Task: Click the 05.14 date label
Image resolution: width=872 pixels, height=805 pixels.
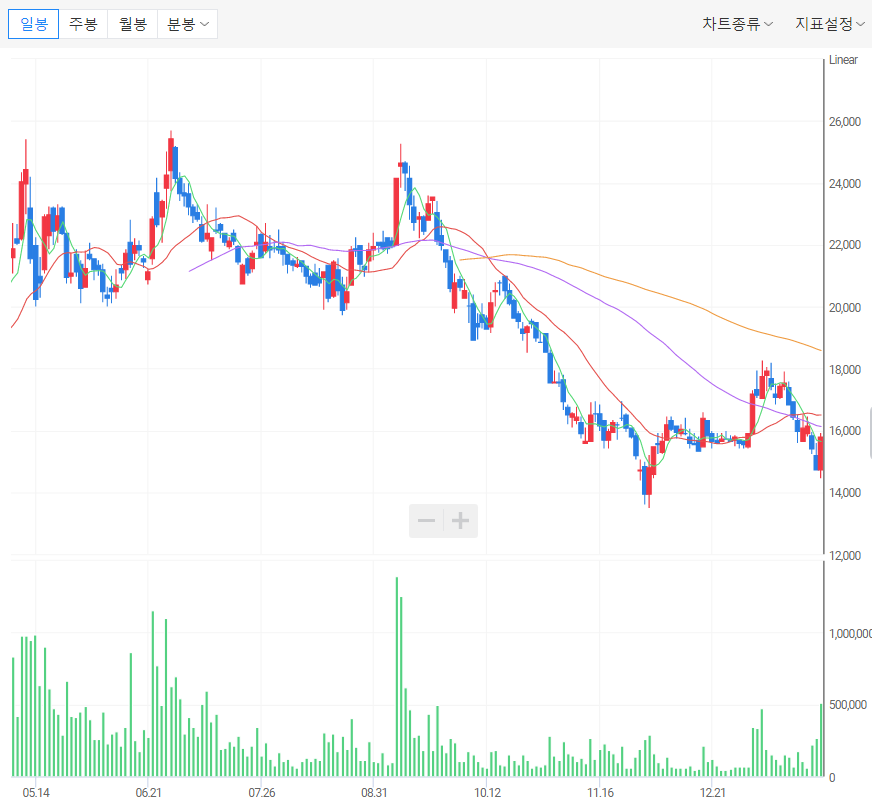Action: click(36, 793)
